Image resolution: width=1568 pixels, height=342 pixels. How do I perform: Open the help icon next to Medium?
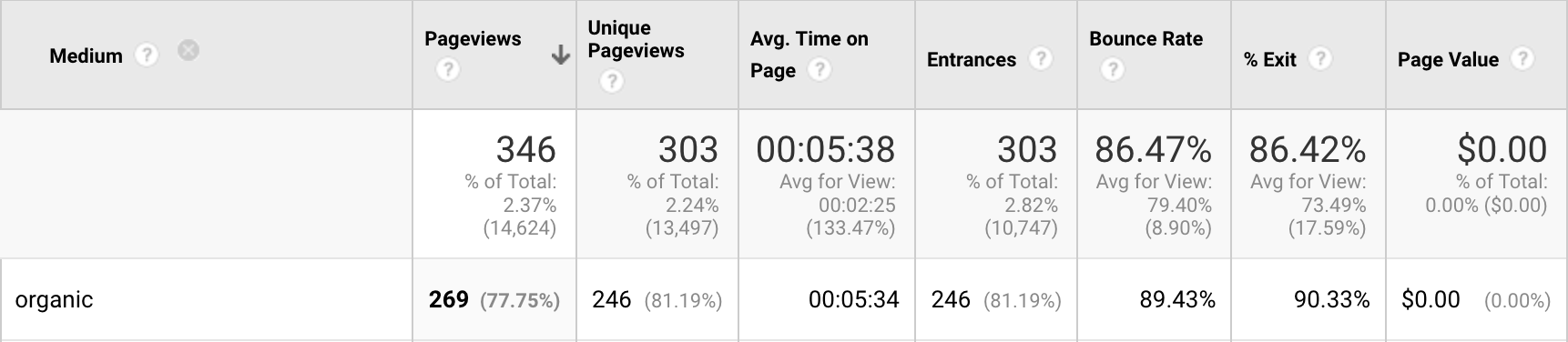[x=147, y=55]
